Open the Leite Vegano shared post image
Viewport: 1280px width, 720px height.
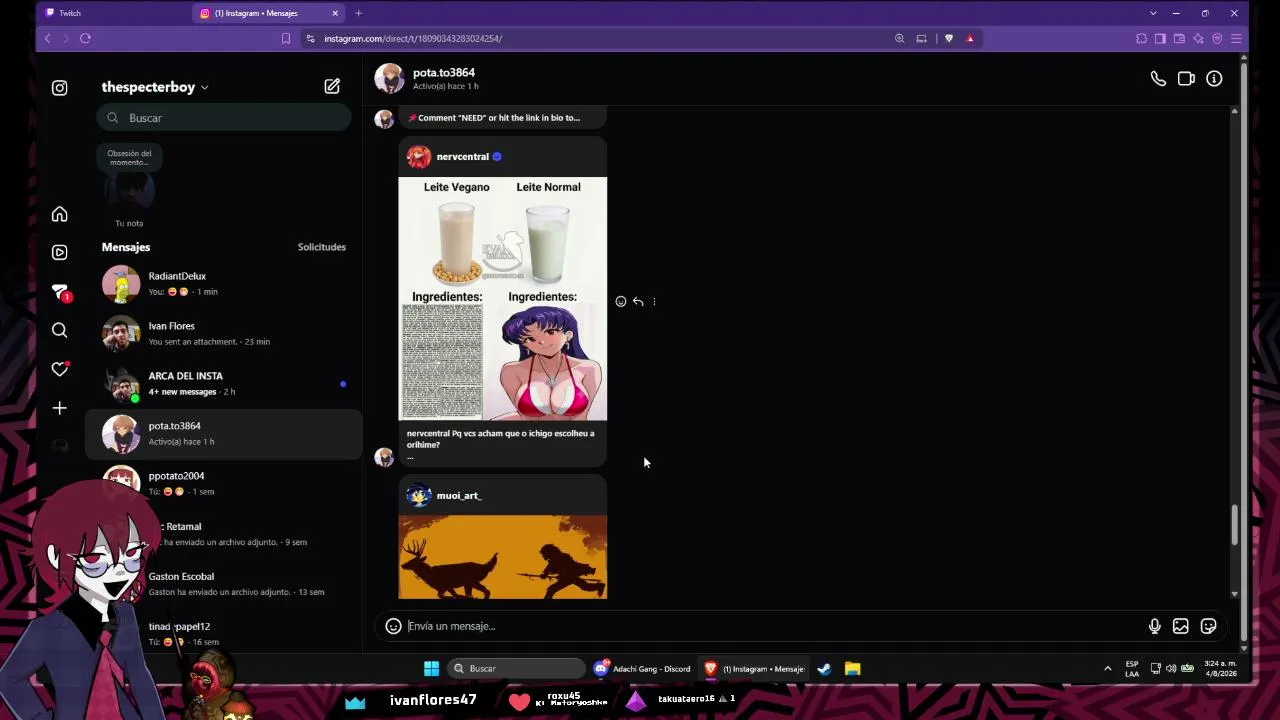click(x=503, y=299)
